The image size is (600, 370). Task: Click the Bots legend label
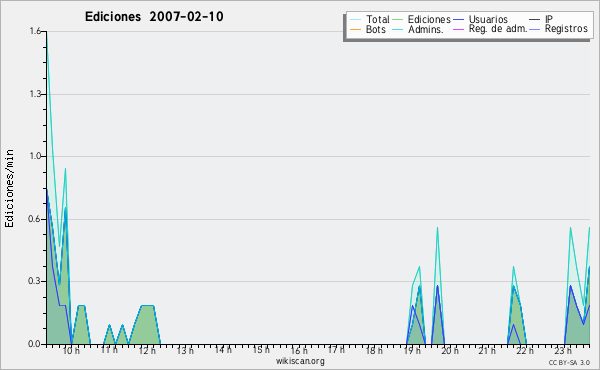tap(375, 29)
